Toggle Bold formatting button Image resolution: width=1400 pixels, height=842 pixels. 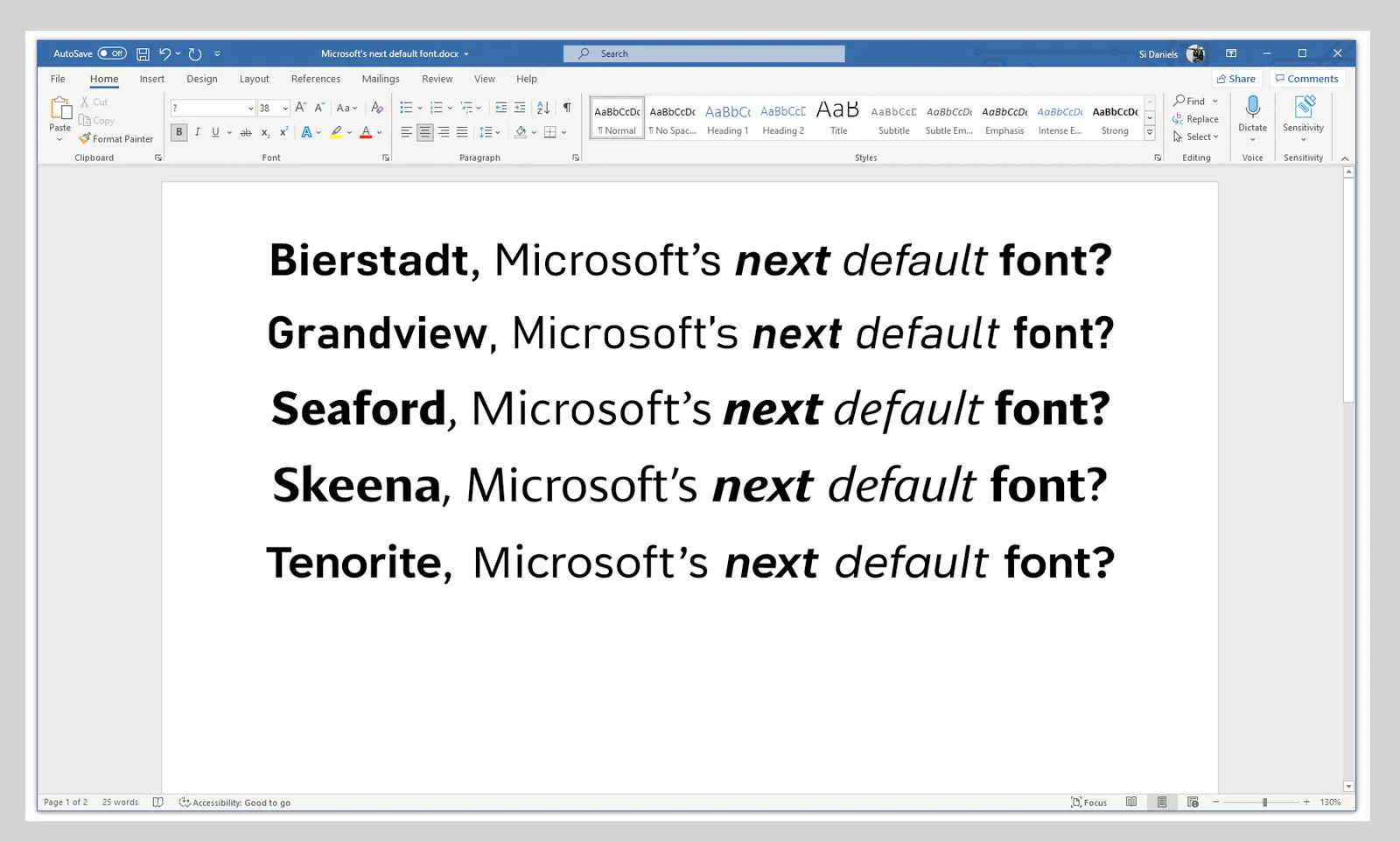pos(179,132)
